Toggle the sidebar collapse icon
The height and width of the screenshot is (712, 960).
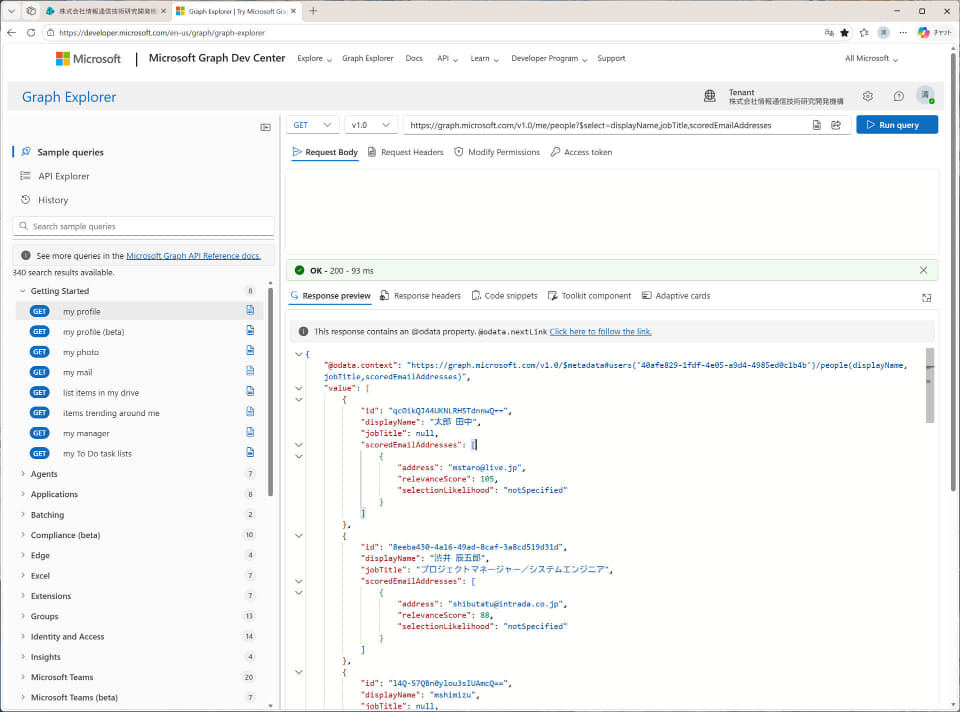265,127
